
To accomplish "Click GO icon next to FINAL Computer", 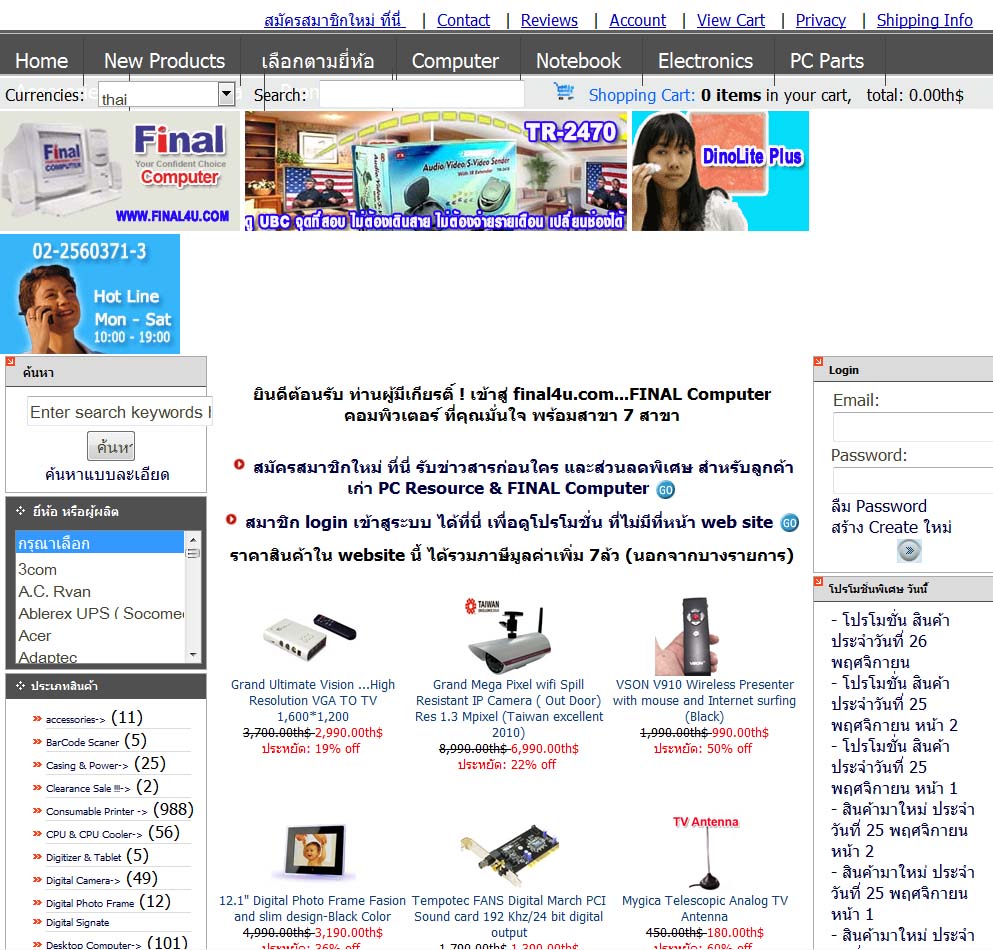I will pos(666,490).
